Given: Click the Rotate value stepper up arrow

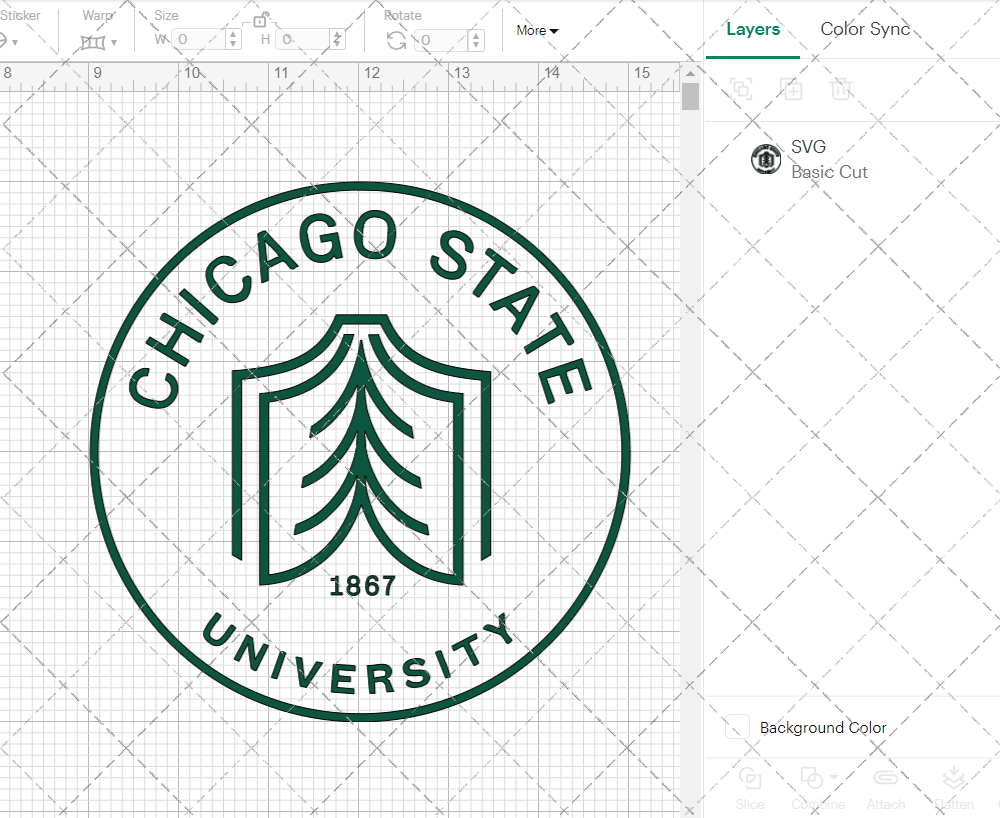Looking at the screenshot, I should click(x=475, y=33).
